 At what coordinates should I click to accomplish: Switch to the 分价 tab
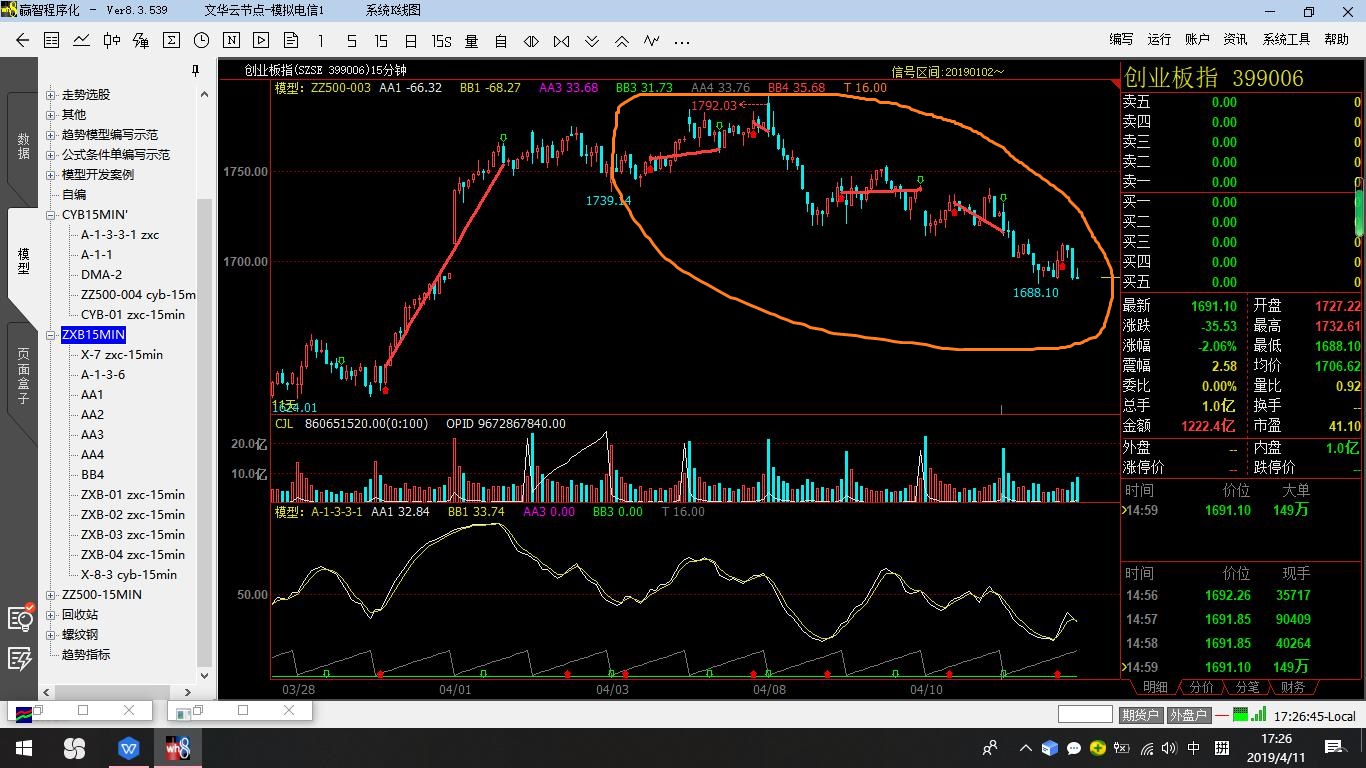(1201, 688)
